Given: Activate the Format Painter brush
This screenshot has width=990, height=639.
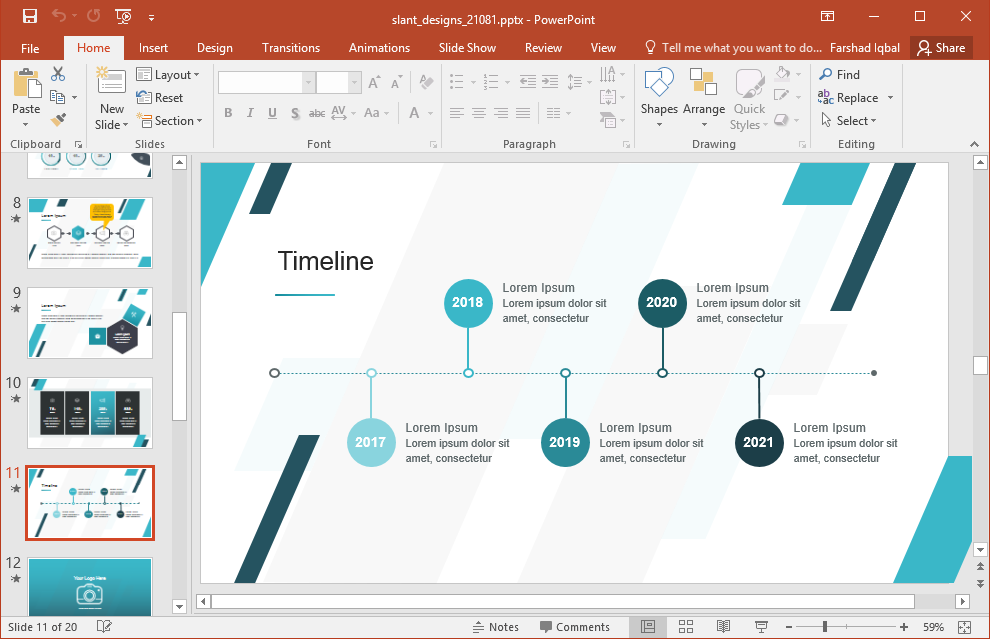Looking at the screenshot, I should point(59,119).
